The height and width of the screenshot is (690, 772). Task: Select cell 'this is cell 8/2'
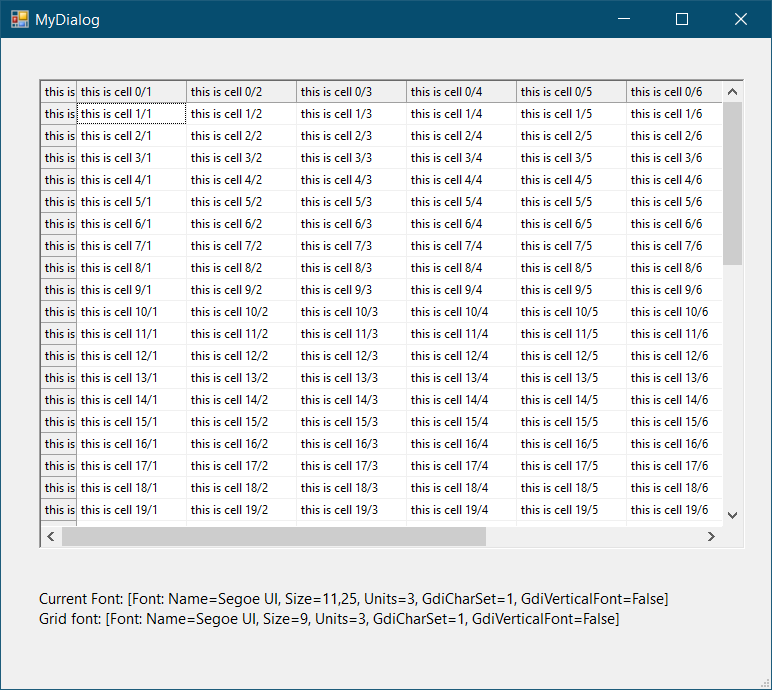click(241, 268)
